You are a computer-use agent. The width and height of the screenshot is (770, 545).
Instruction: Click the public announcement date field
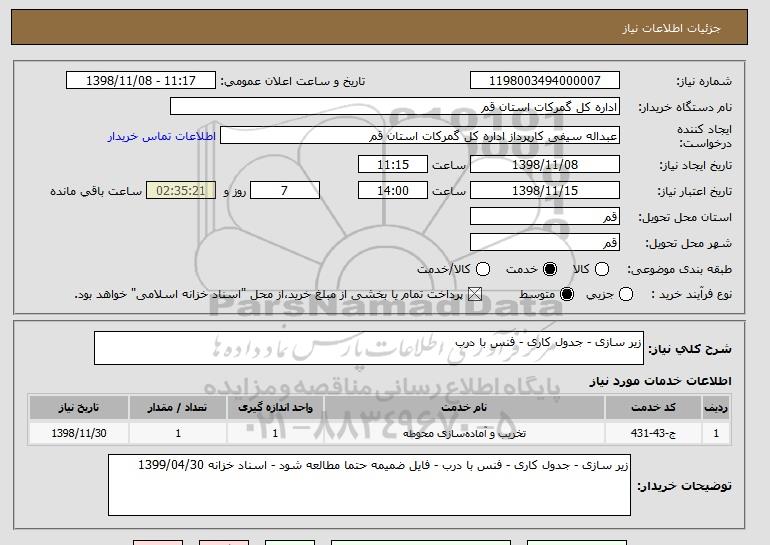coord(141,81)
